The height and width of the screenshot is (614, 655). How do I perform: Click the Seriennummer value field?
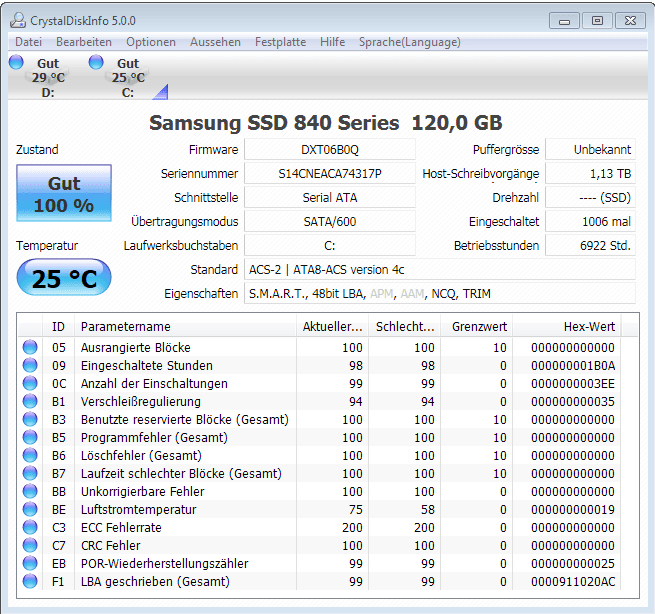[329, 173]
